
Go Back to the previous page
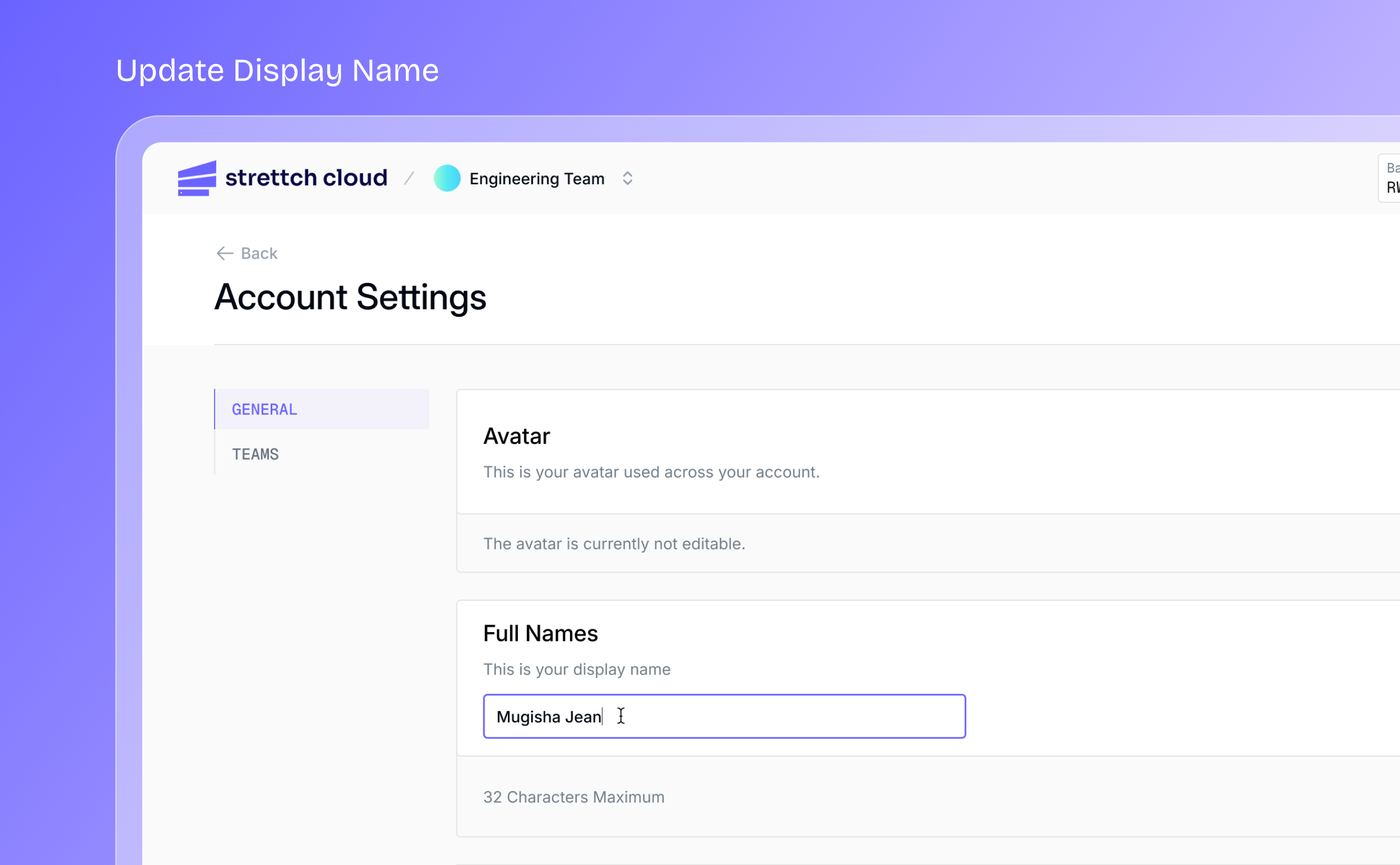(x=258, y=254)
